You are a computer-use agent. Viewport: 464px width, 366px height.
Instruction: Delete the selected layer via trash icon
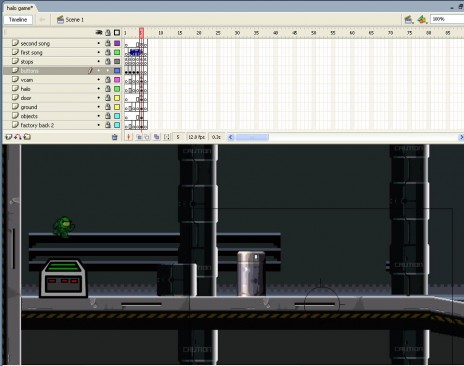(x=115, y=137)
